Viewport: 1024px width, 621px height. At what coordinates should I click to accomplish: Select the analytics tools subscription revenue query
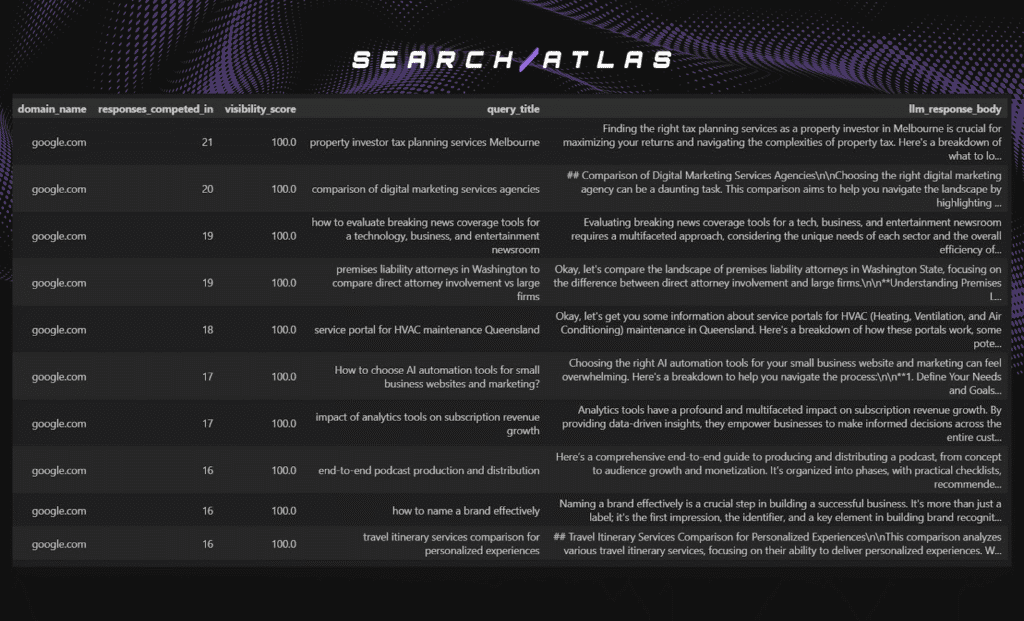pyautogui.click(x=427, y=424)
